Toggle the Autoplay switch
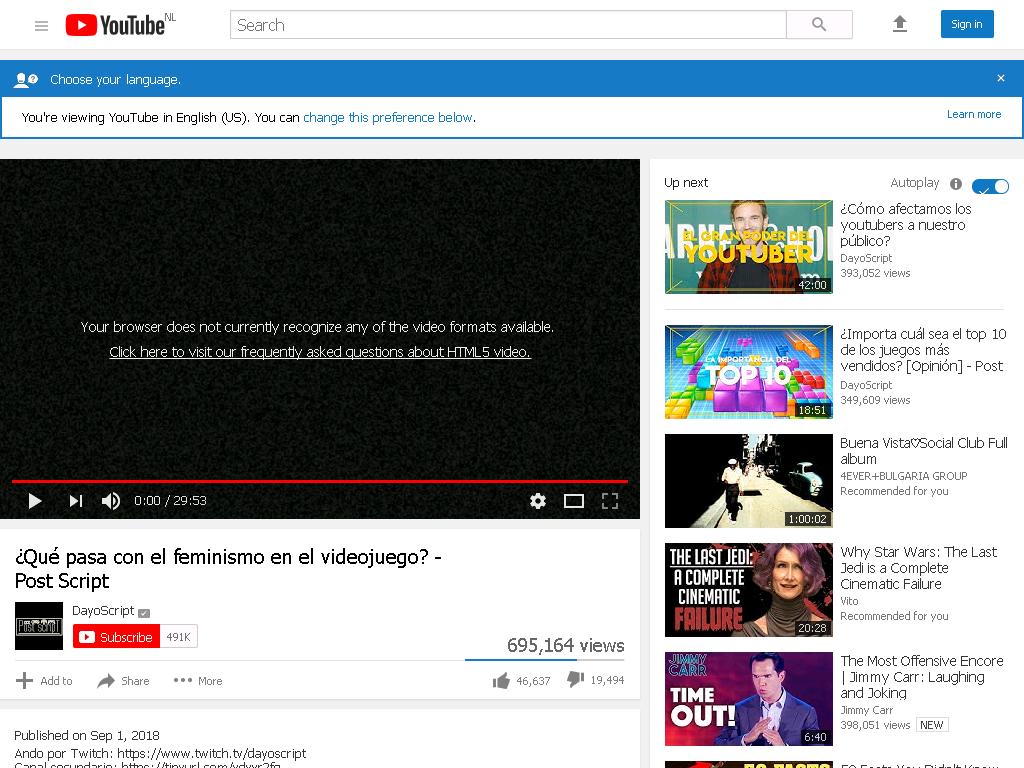Screen dimensions: 1024x768 click(990, 186)
